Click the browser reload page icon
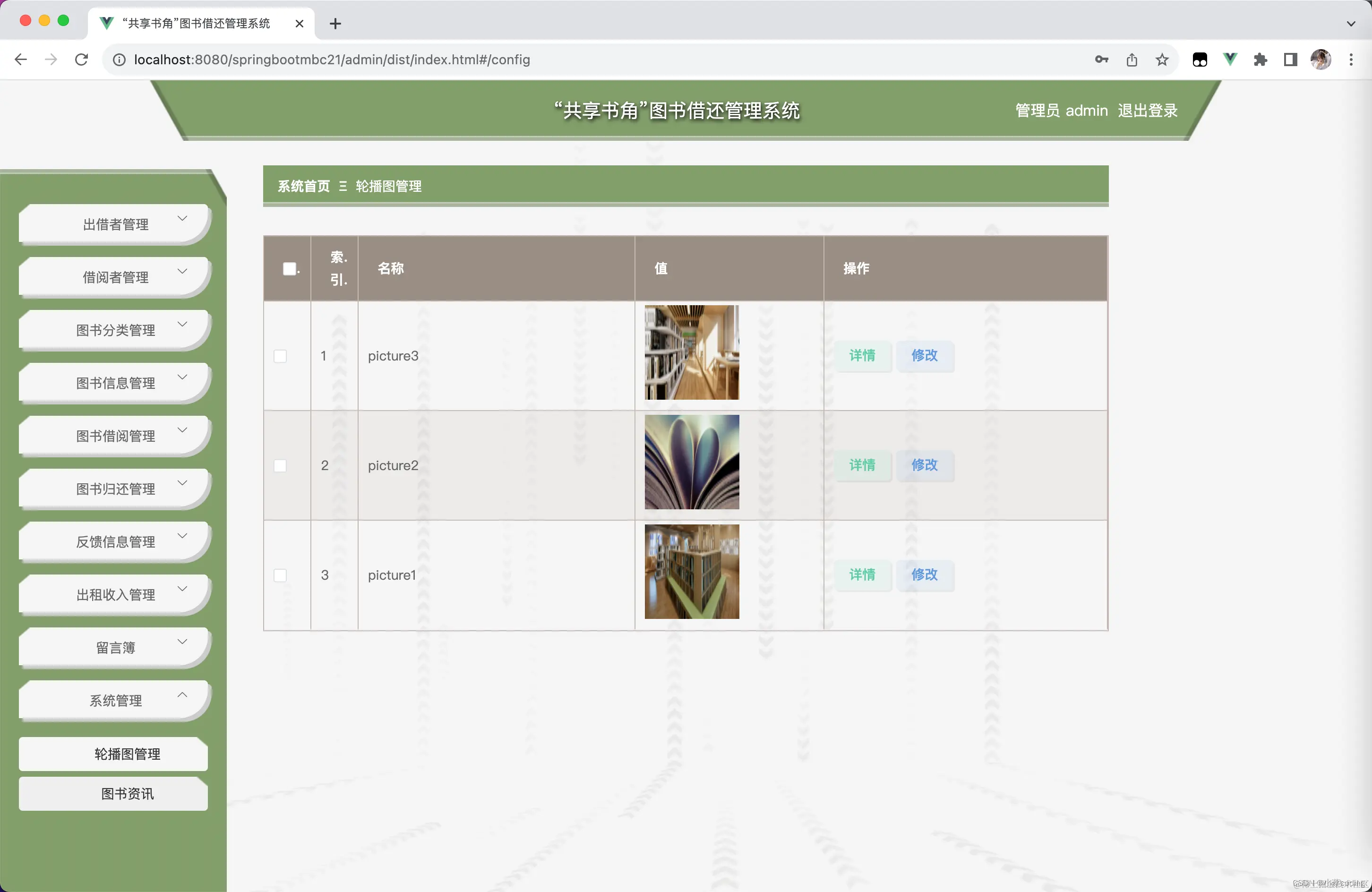The width and height of the screenshot is (1372, 892). tap(81, 60)
